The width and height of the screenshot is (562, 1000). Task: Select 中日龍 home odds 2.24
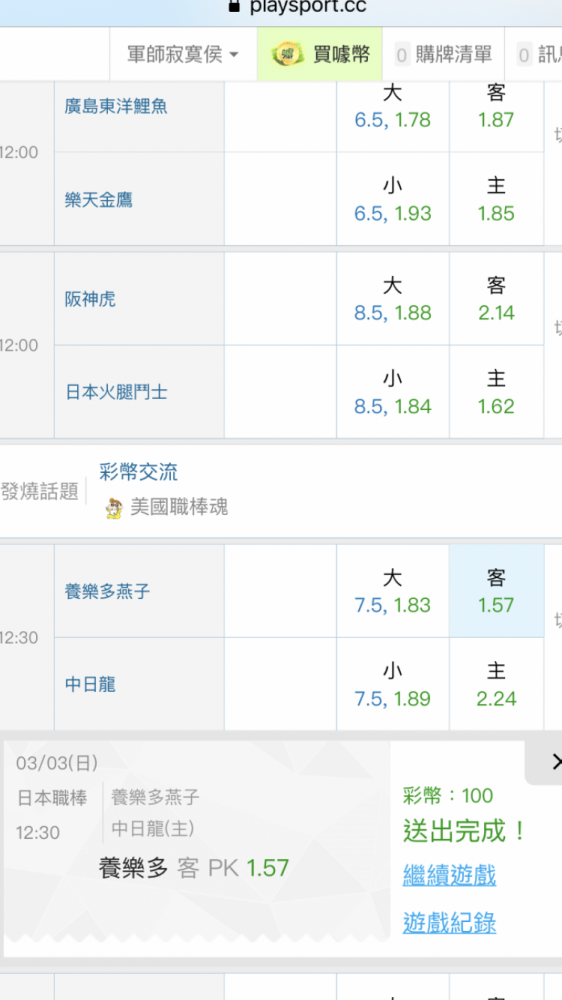pyautogui.click(x=496, y=684)
